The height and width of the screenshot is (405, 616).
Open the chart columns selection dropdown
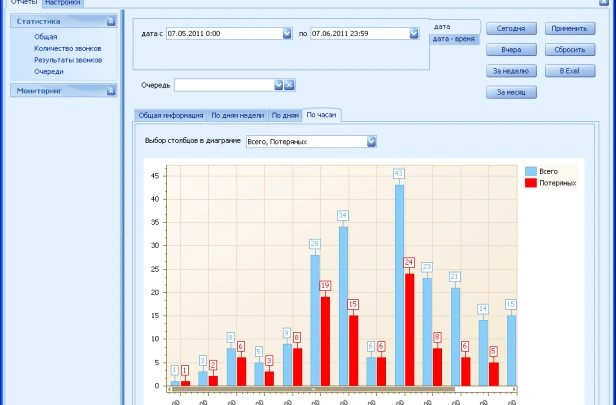371,142
